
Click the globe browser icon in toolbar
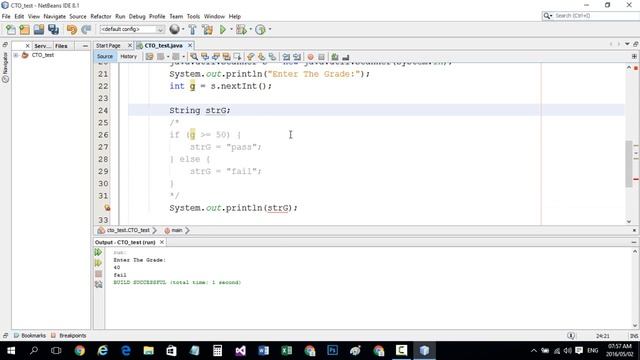coord(174,29)
